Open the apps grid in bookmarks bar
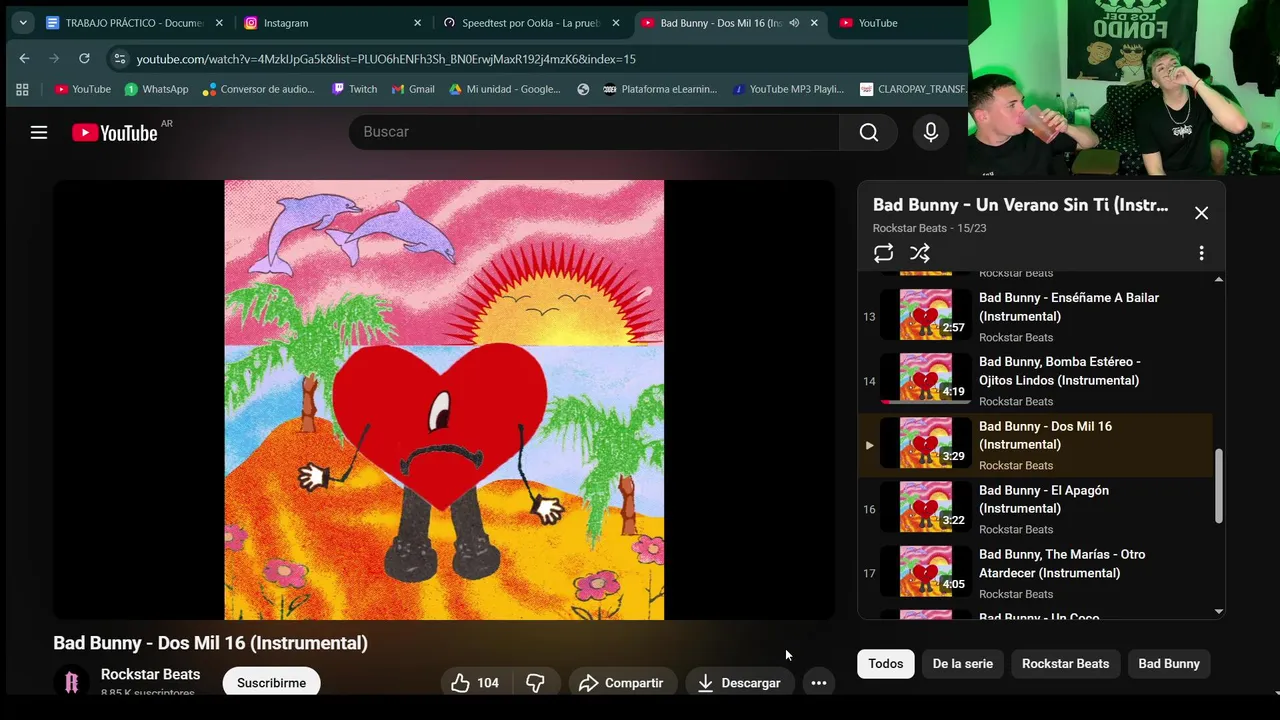 [x=23, y=89]
